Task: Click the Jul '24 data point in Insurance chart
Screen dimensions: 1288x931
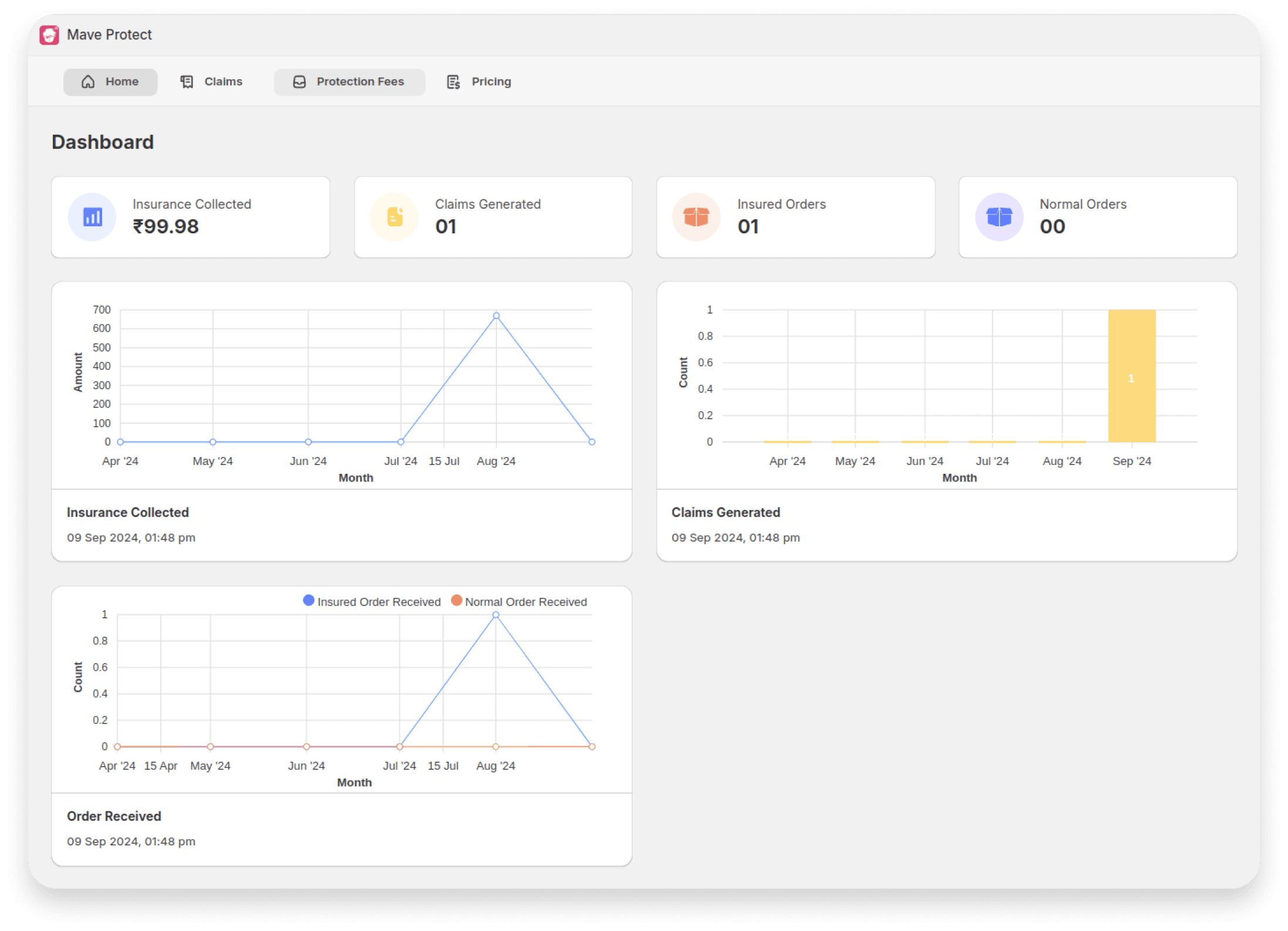Action: [x=401, y=442]
